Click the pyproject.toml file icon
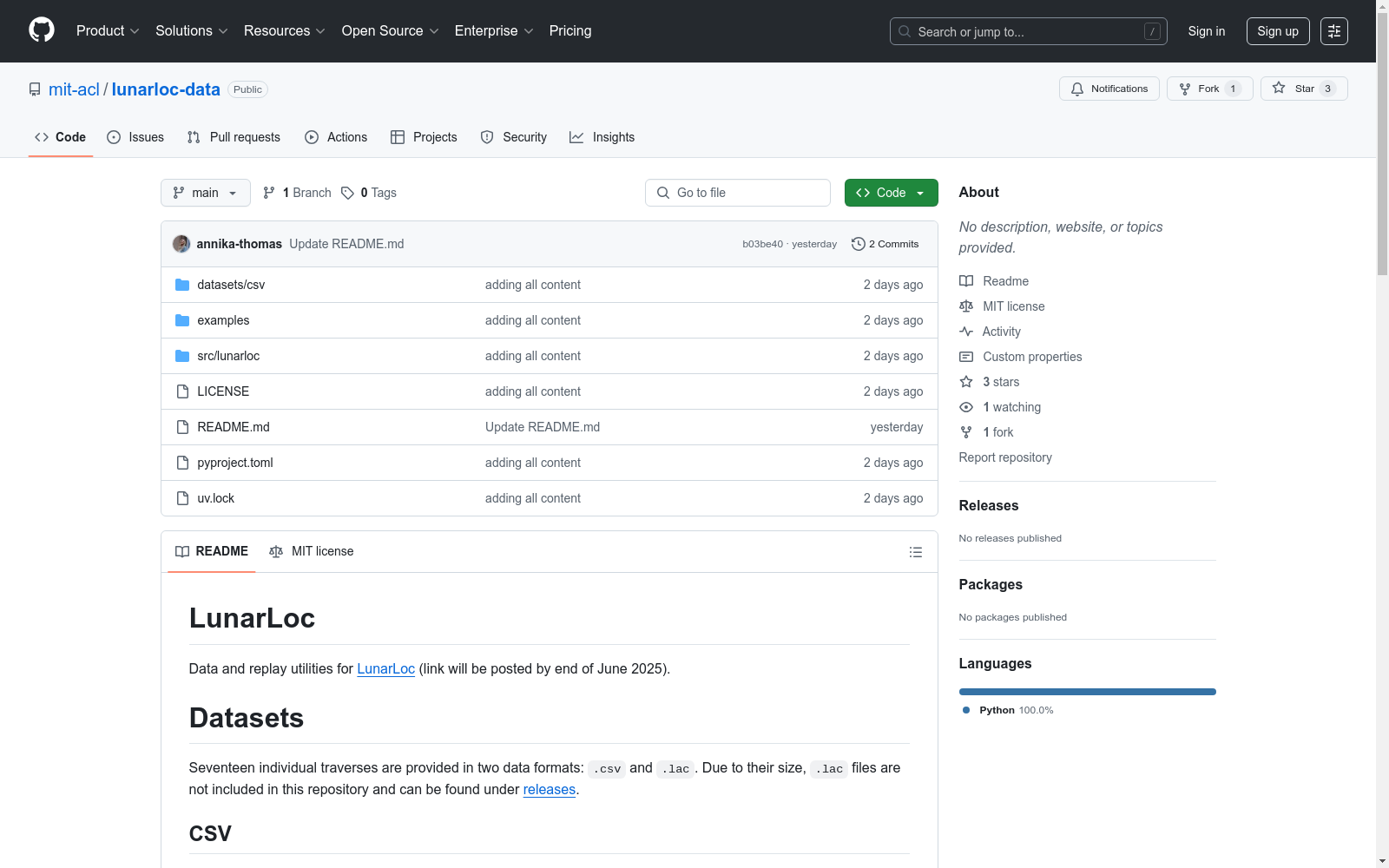 tap(182, 463)
